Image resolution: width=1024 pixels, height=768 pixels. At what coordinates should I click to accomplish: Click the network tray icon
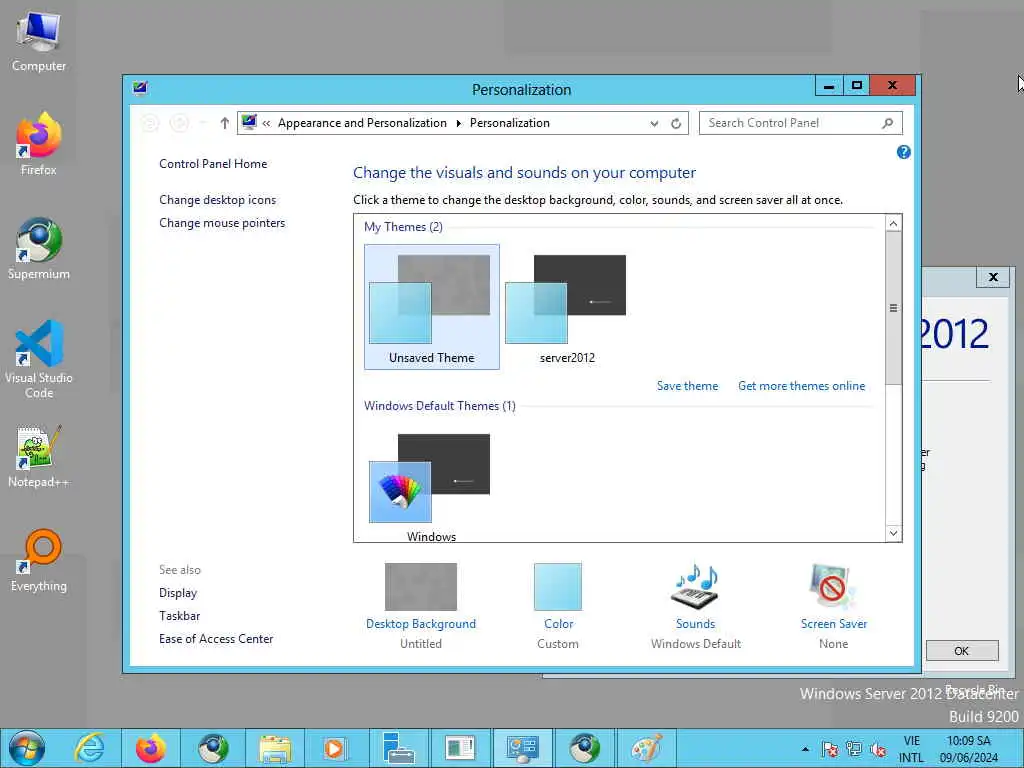click(x=854, y=750)
